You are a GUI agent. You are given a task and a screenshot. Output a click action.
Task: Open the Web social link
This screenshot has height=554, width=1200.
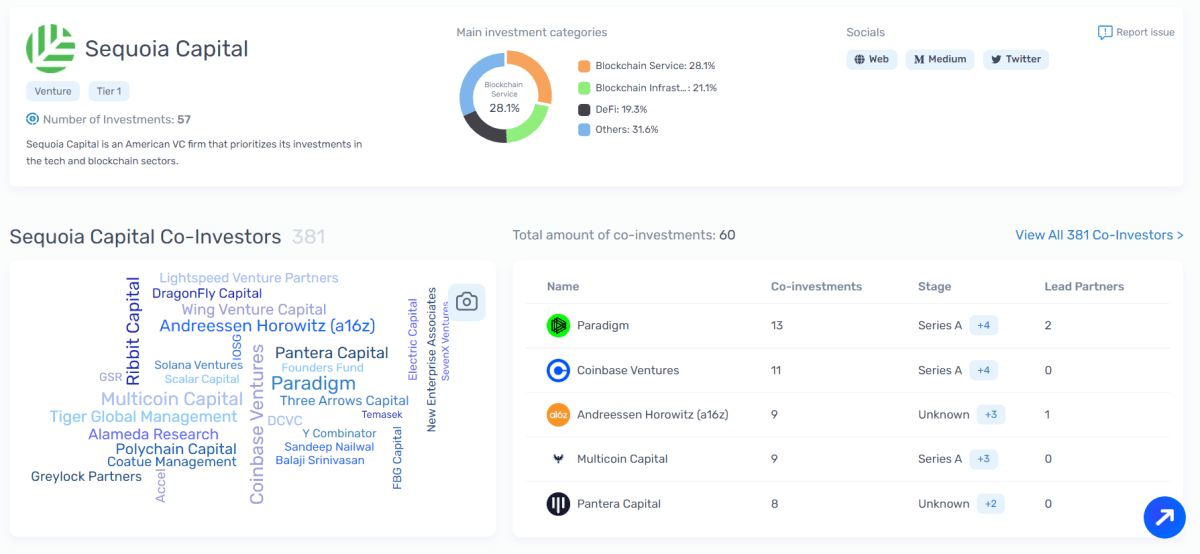[x=871, y=59]
